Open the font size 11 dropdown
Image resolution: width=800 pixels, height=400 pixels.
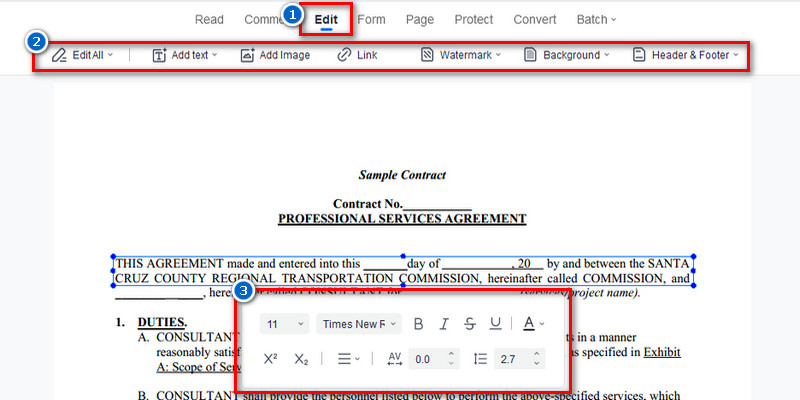tap(284, 324)
